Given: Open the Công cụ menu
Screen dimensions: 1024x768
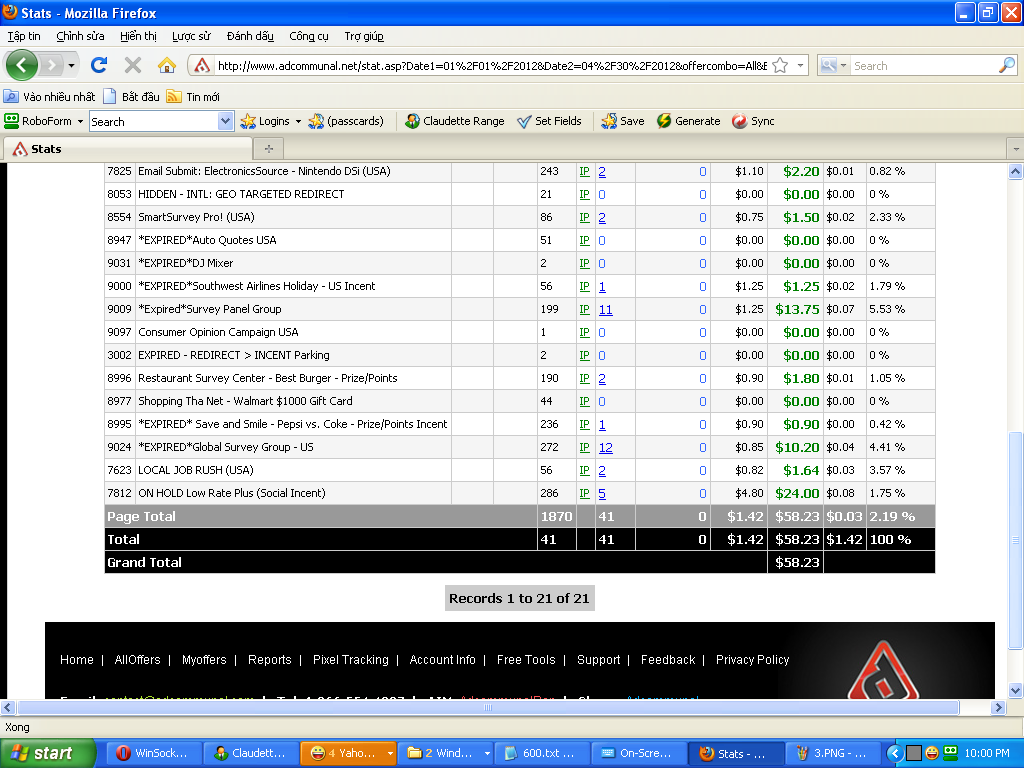Looking at the screenshot, I should point(309,37).
